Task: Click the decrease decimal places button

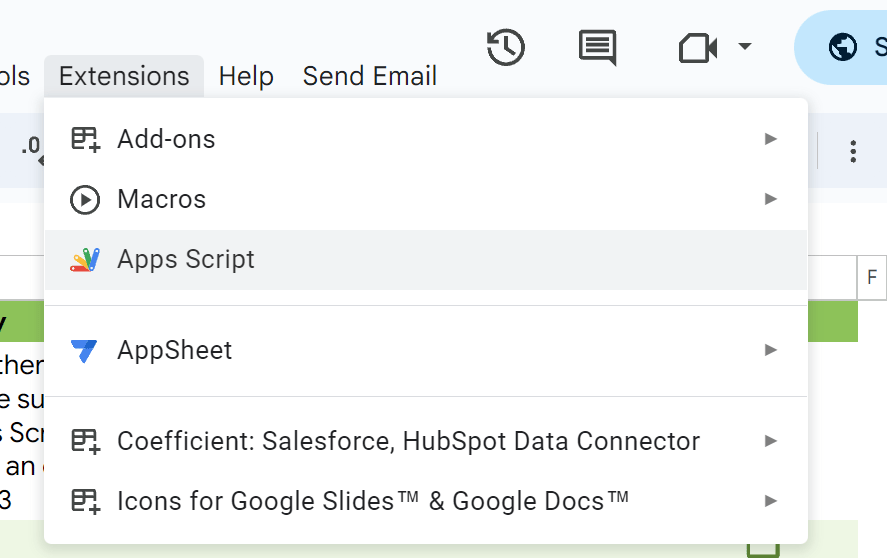Action: (x=31, y=148)
